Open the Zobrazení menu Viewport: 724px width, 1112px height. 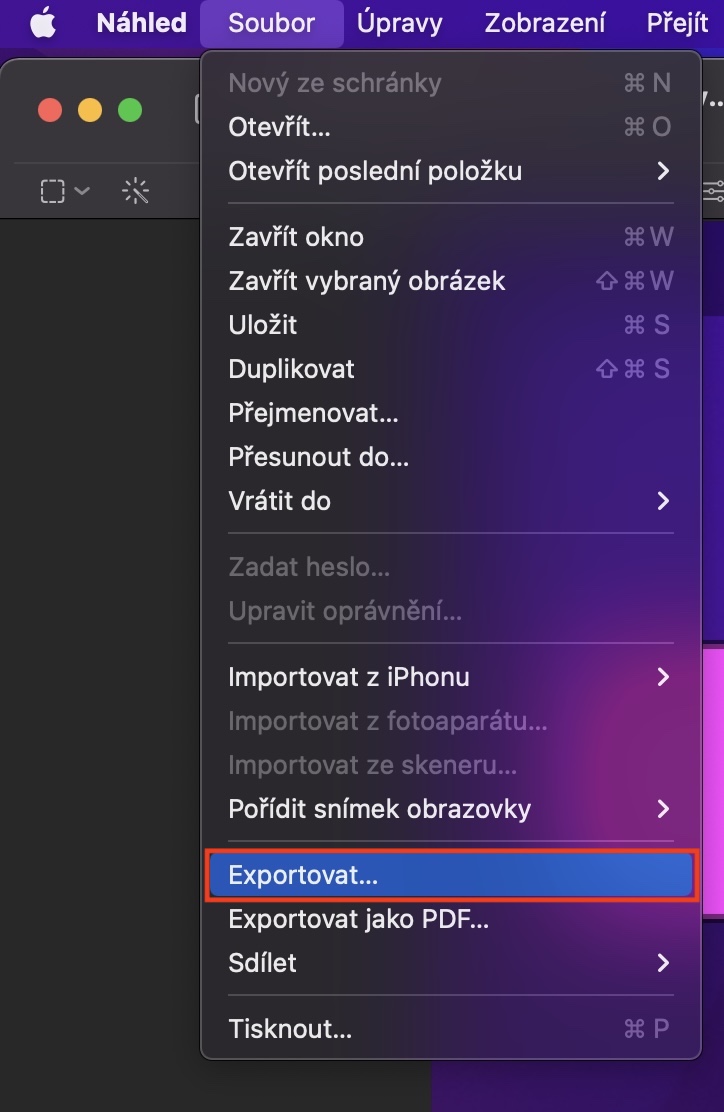point(545,23)
